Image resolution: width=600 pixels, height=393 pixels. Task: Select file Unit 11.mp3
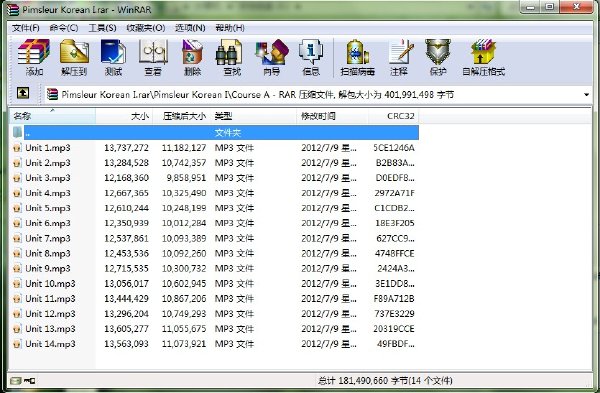50,298
